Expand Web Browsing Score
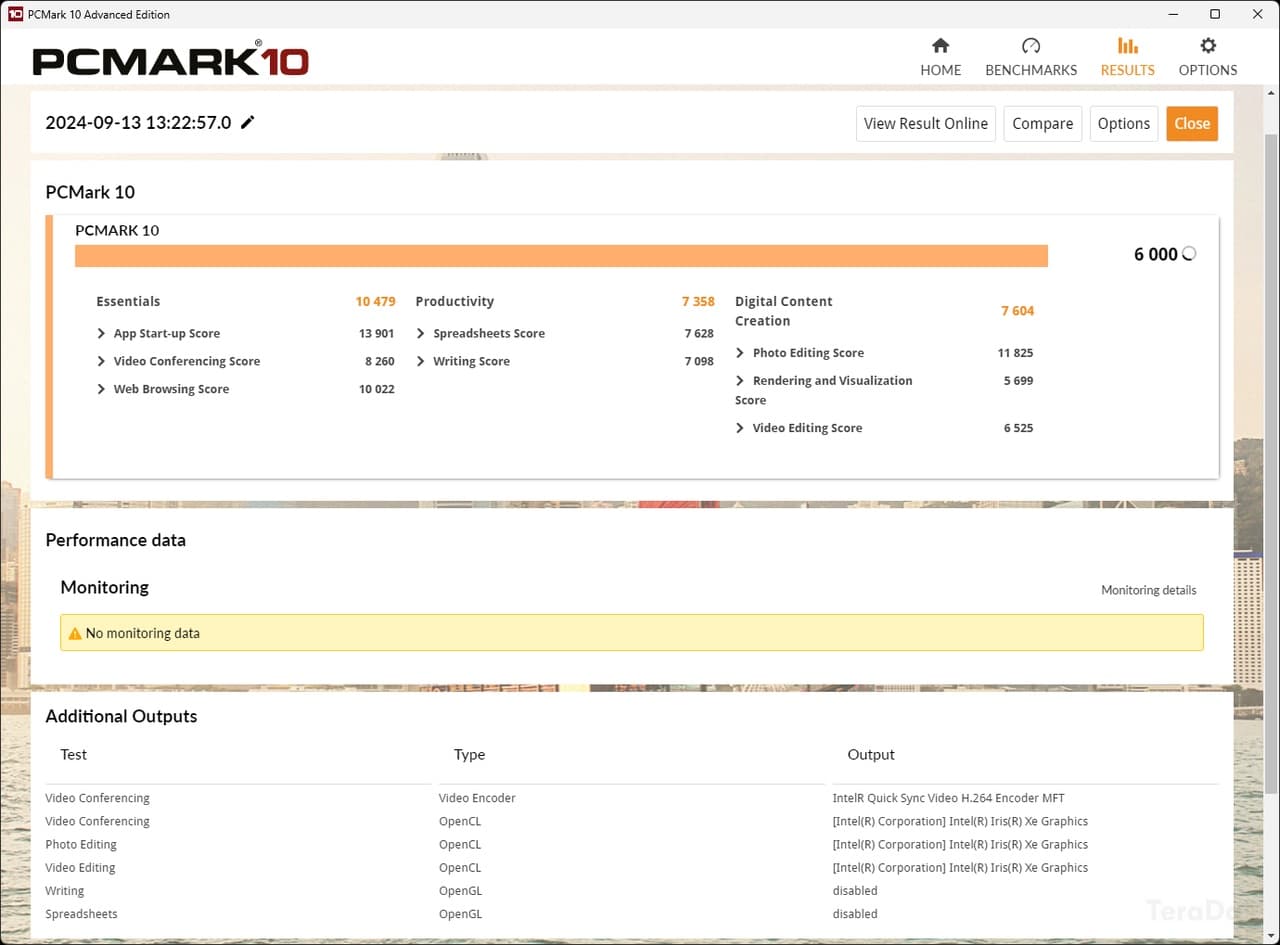The image size is (1280, 945). [101, 389]
